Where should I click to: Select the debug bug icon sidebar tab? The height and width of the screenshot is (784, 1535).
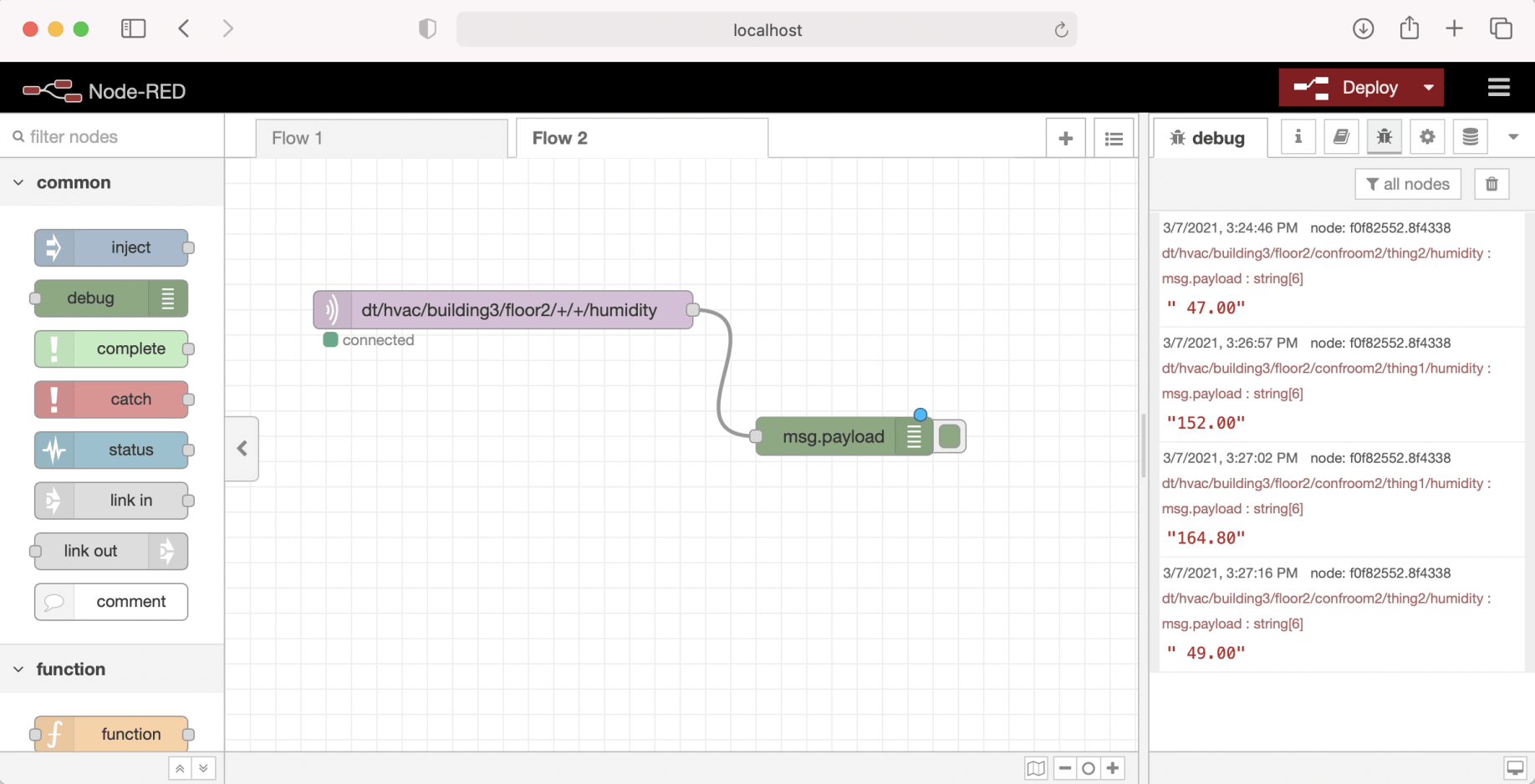(1385, 137)
